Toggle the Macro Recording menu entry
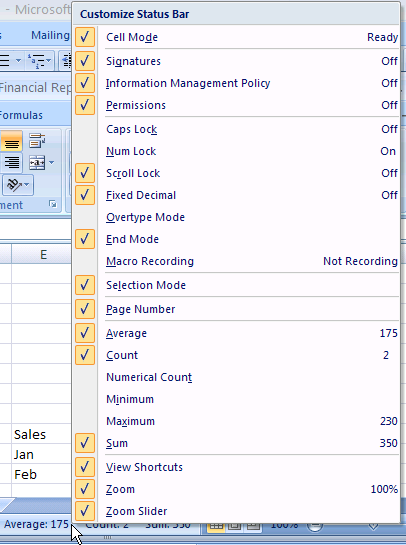406x545 pixels. click(236, 261)
